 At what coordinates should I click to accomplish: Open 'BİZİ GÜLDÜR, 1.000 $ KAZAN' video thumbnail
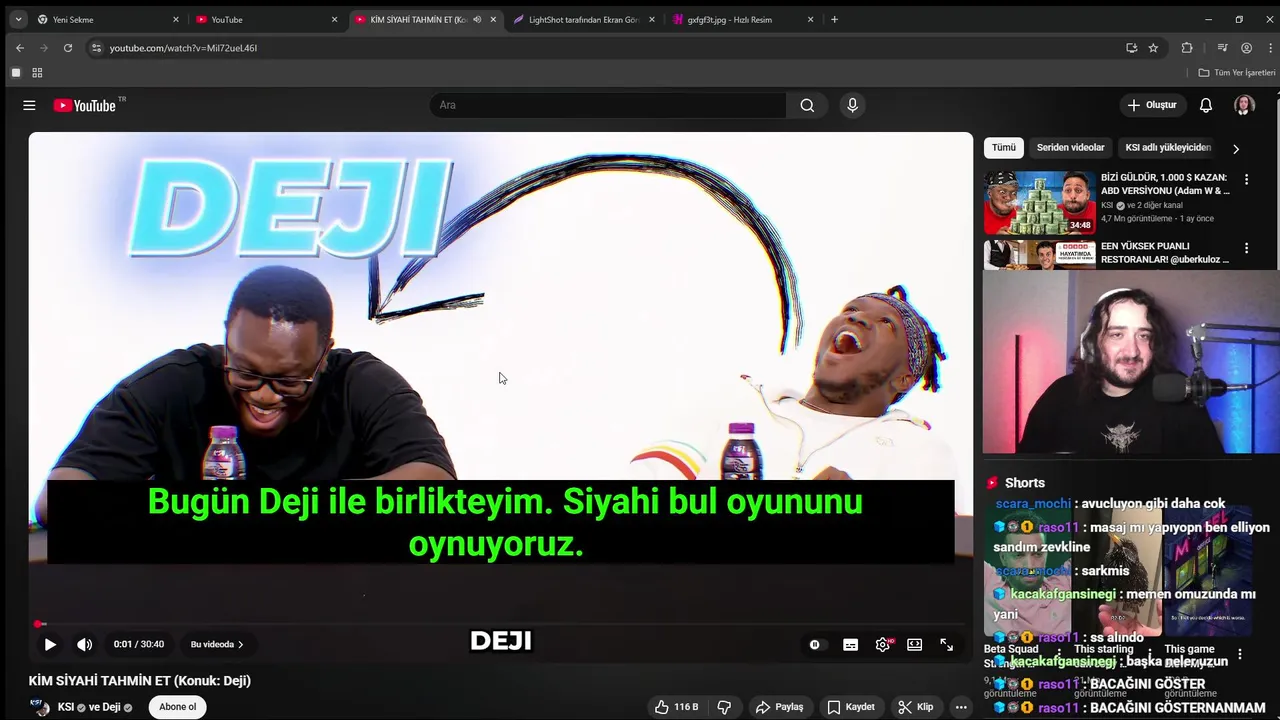click(1039, 203)
